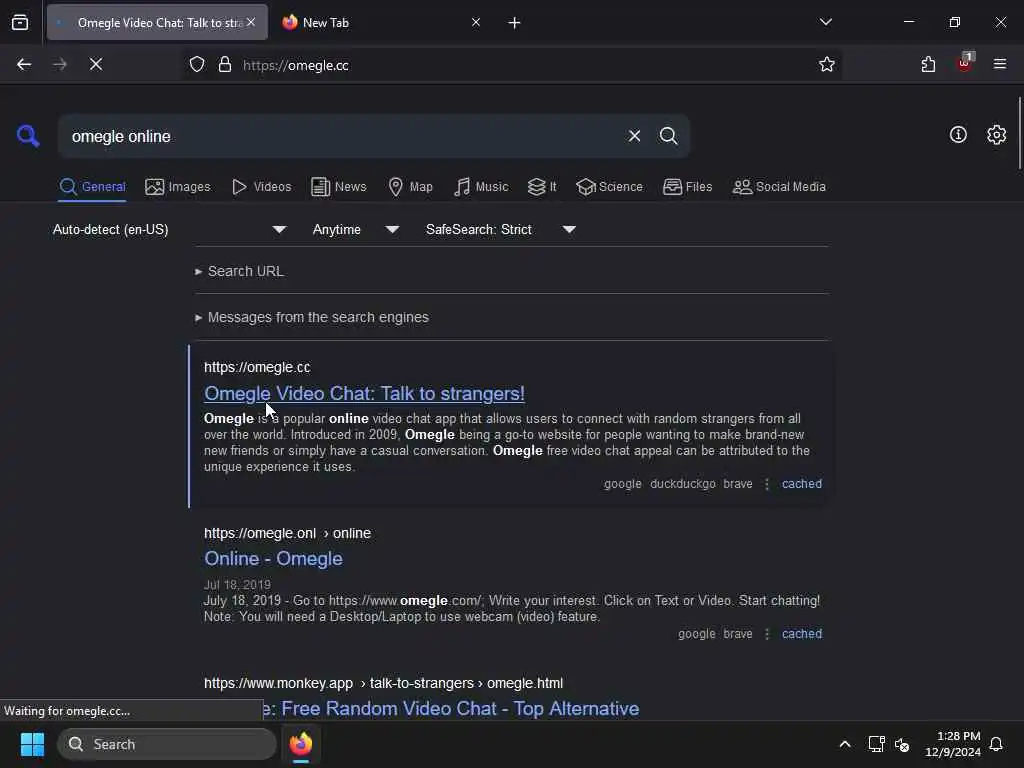The width and height of the screenshot is (1024, 768).
Task: Open the Windows notifications bell
Action: point(996,744)
